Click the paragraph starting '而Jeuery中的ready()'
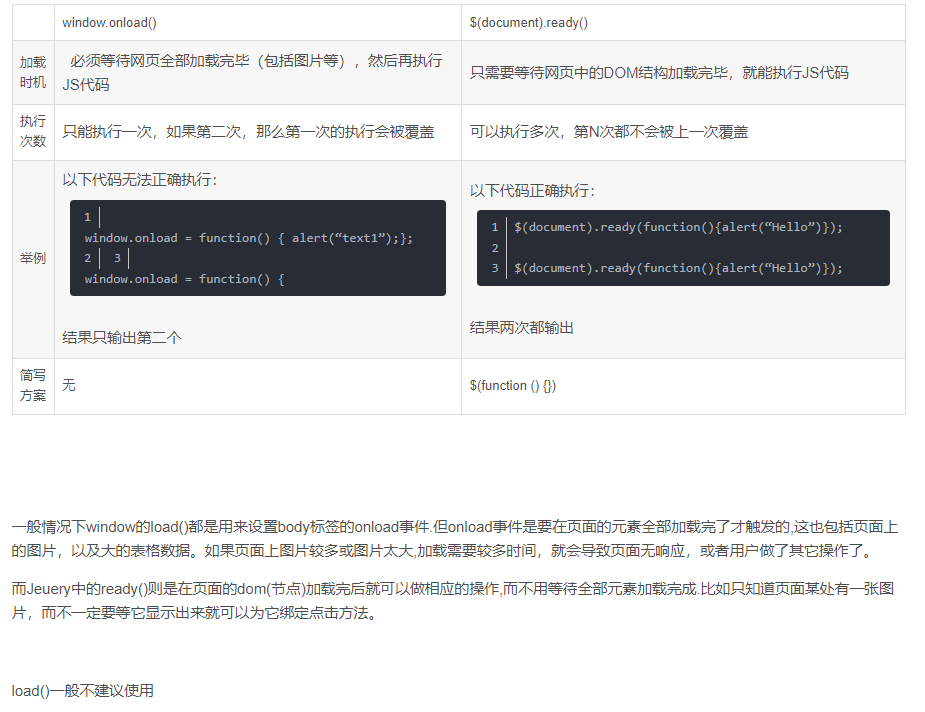Screen dimensions: 925x712 (453, 601)
